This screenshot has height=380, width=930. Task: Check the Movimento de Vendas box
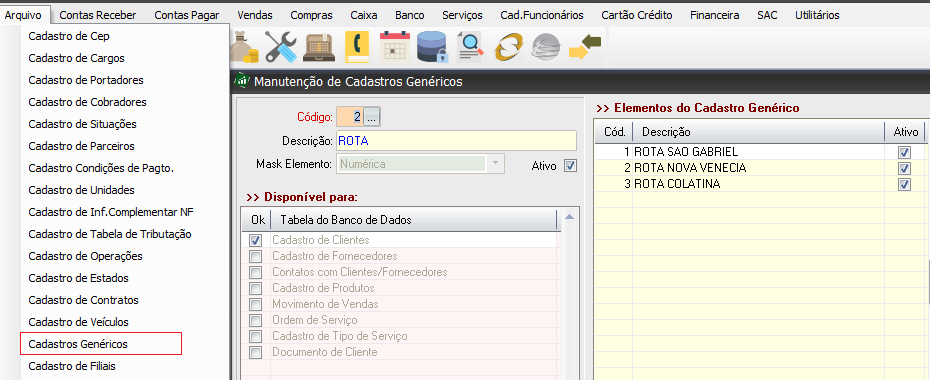coord(256,304)
